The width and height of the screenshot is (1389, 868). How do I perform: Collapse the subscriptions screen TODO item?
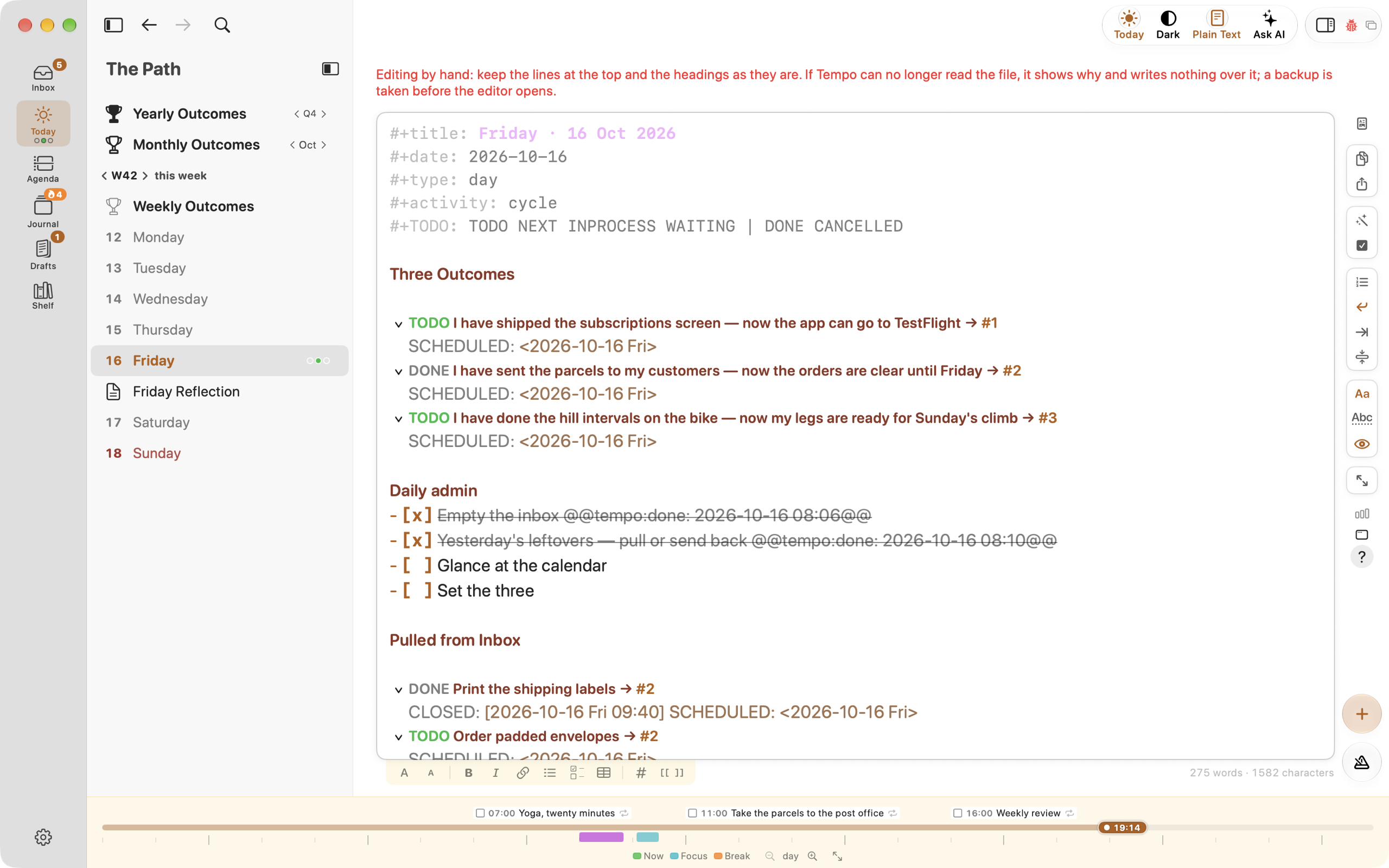[x=398, y=324]
